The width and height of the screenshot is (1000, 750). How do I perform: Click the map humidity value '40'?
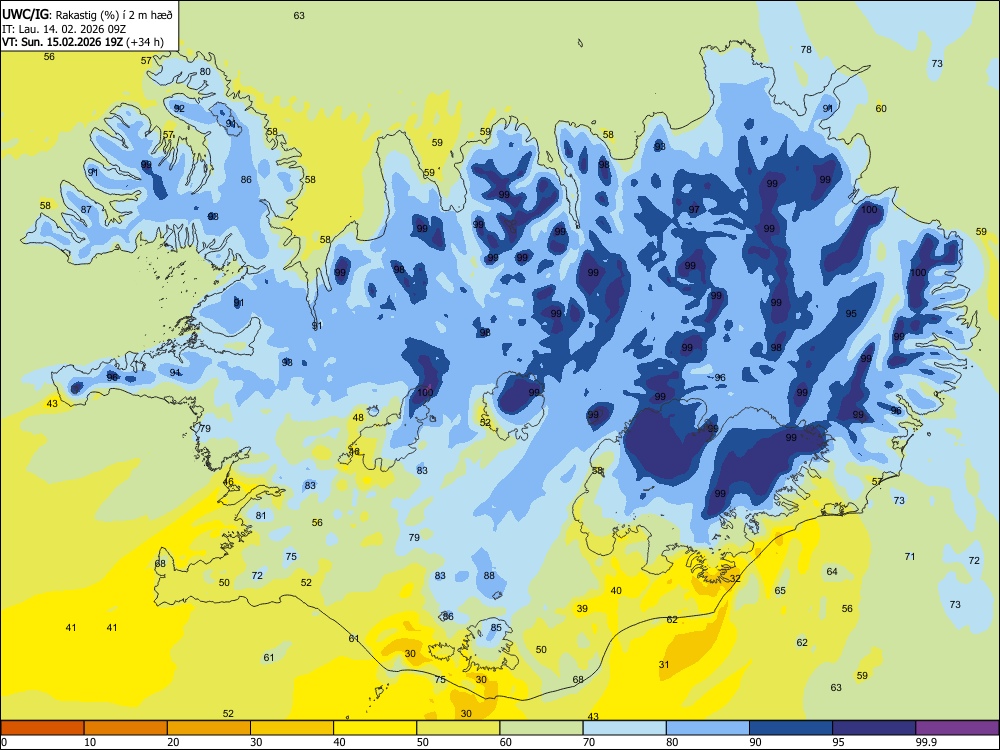tap(616, 591)
